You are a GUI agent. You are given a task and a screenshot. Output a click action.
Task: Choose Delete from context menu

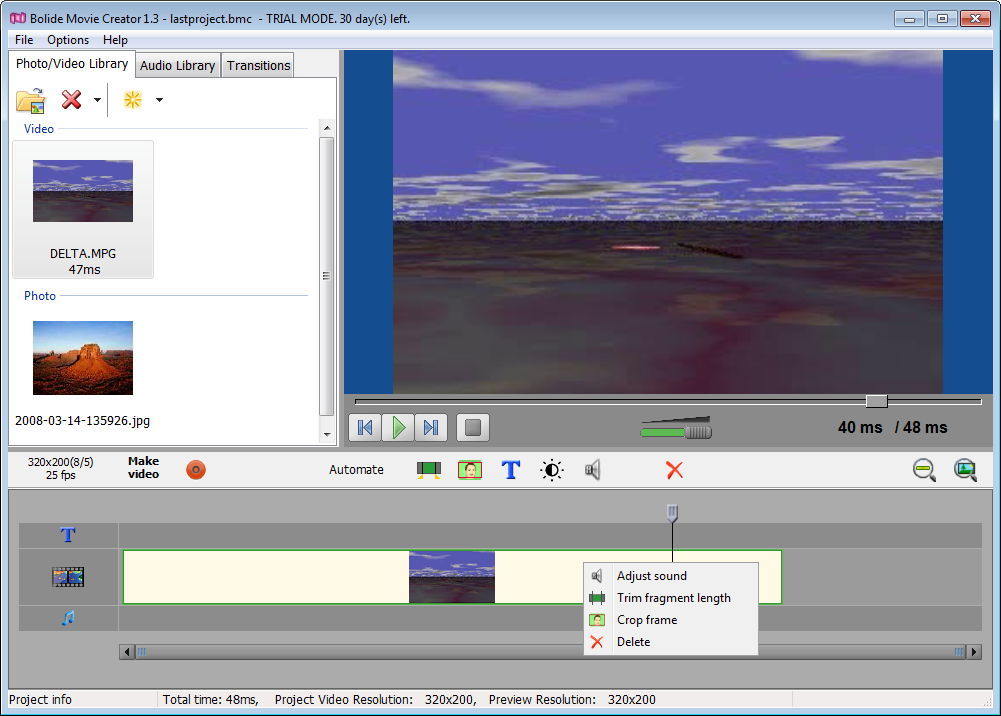pyautogui.click(x=671, y=642)
